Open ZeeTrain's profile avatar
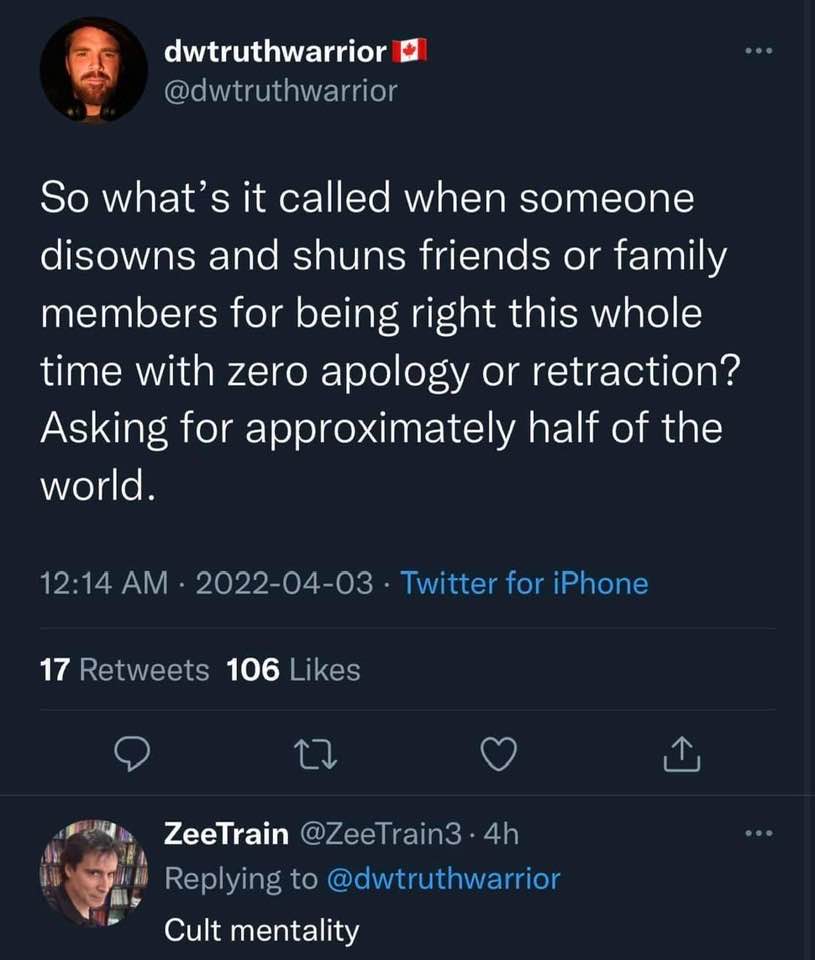The height and width of the screenshot is (960, 815). pos(93,871)
